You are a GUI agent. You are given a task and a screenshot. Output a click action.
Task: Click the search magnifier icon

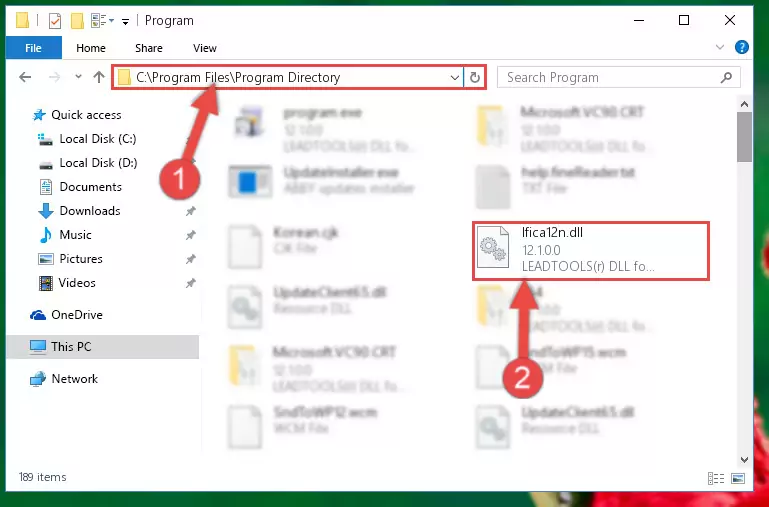(x=726, y=77)
